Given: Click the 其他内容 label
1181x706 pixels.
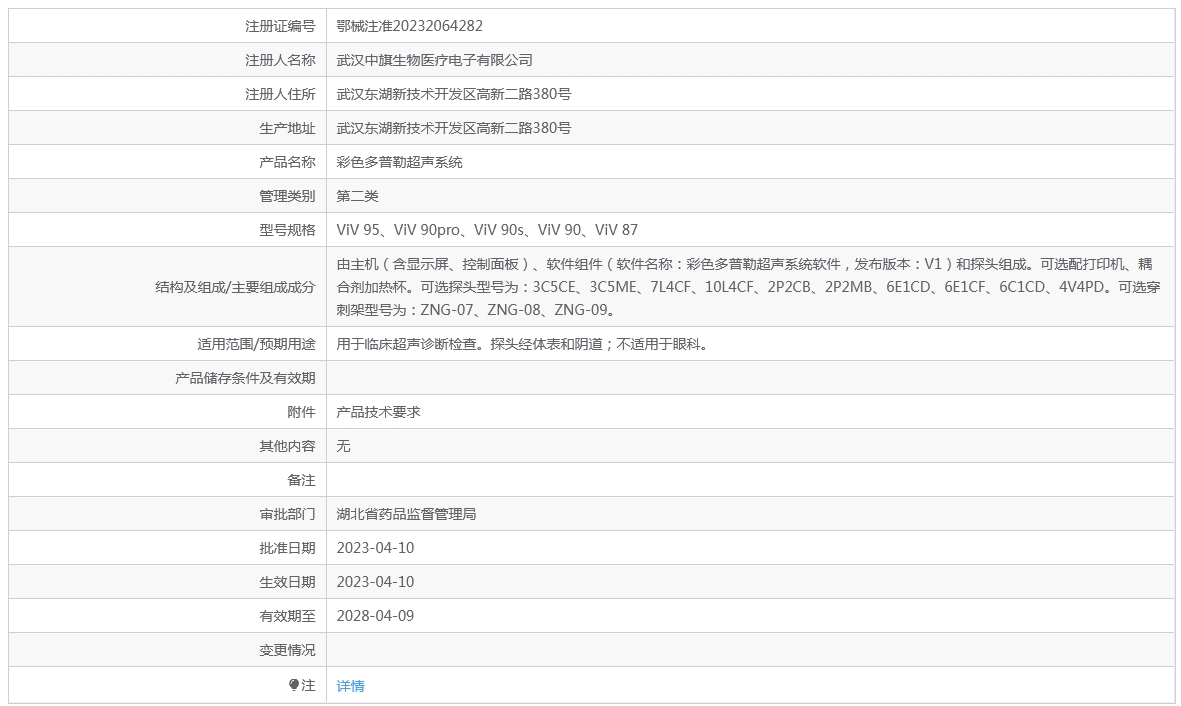Looking at the screenshot, I should (x=287, y=446).
